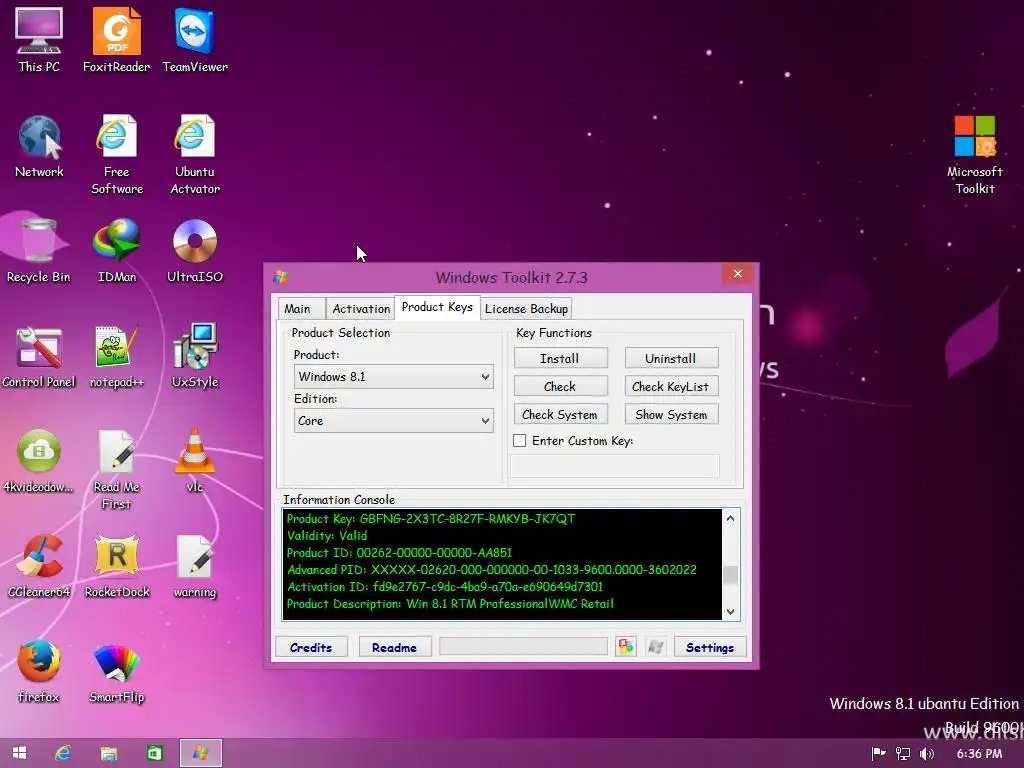
Task: Switch to the Activation tab
Action: tap(360, 309)
